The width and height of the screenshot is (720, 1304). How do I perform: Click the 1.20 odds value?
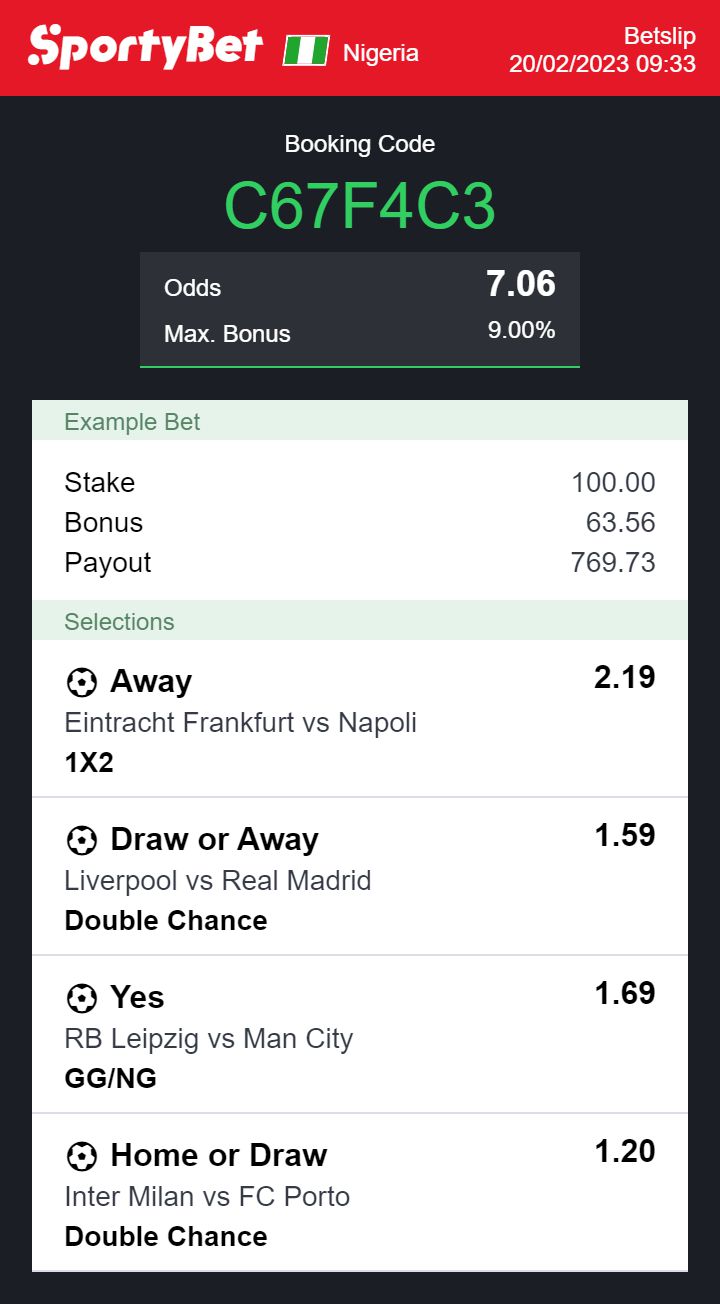624,1152
